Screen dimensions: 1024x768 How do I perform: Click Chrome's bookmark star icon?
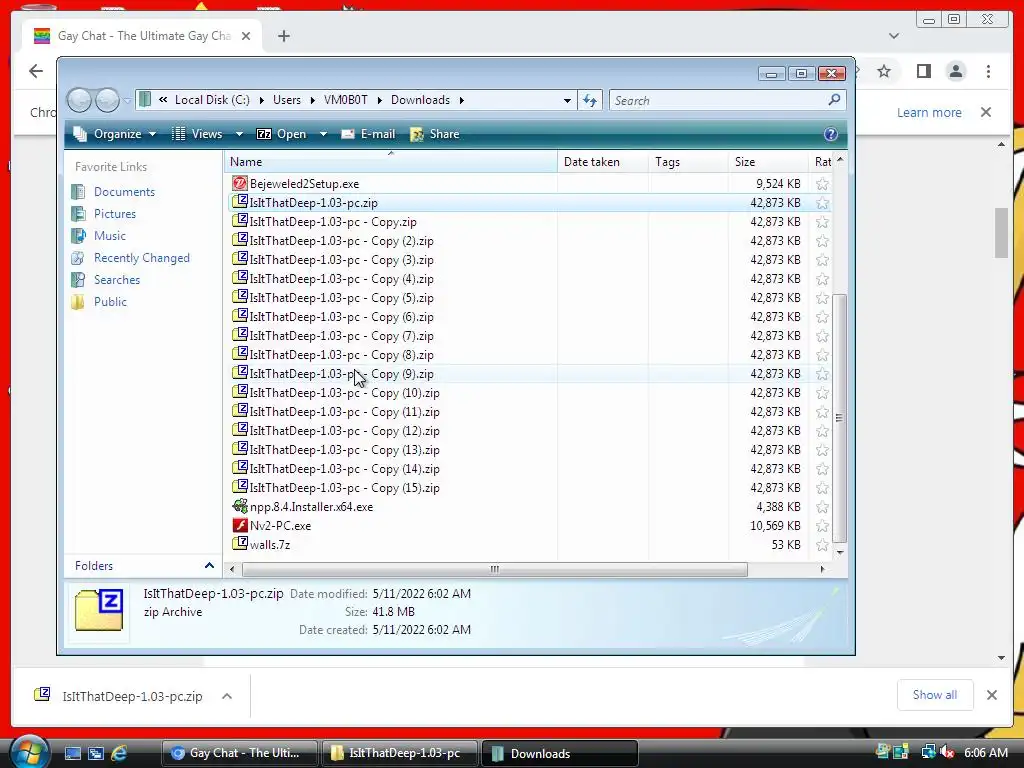pyautogui.click(x=884, y=71)
